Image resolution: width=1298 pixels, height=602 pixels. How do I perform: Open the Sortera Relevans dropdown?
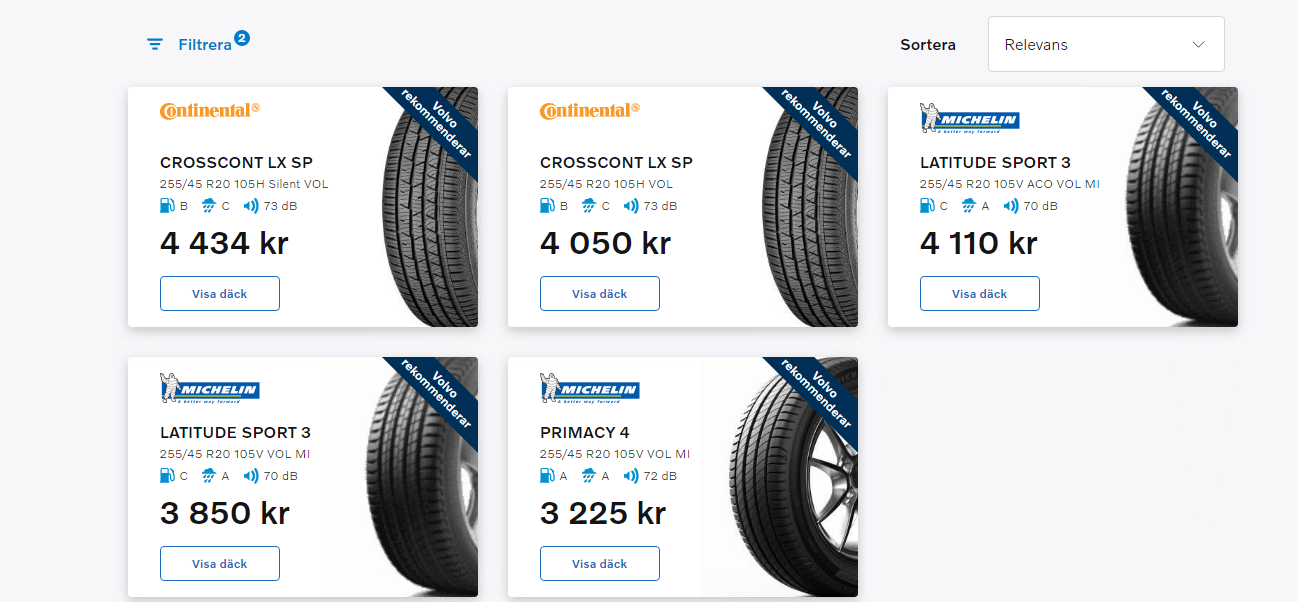1106,44
